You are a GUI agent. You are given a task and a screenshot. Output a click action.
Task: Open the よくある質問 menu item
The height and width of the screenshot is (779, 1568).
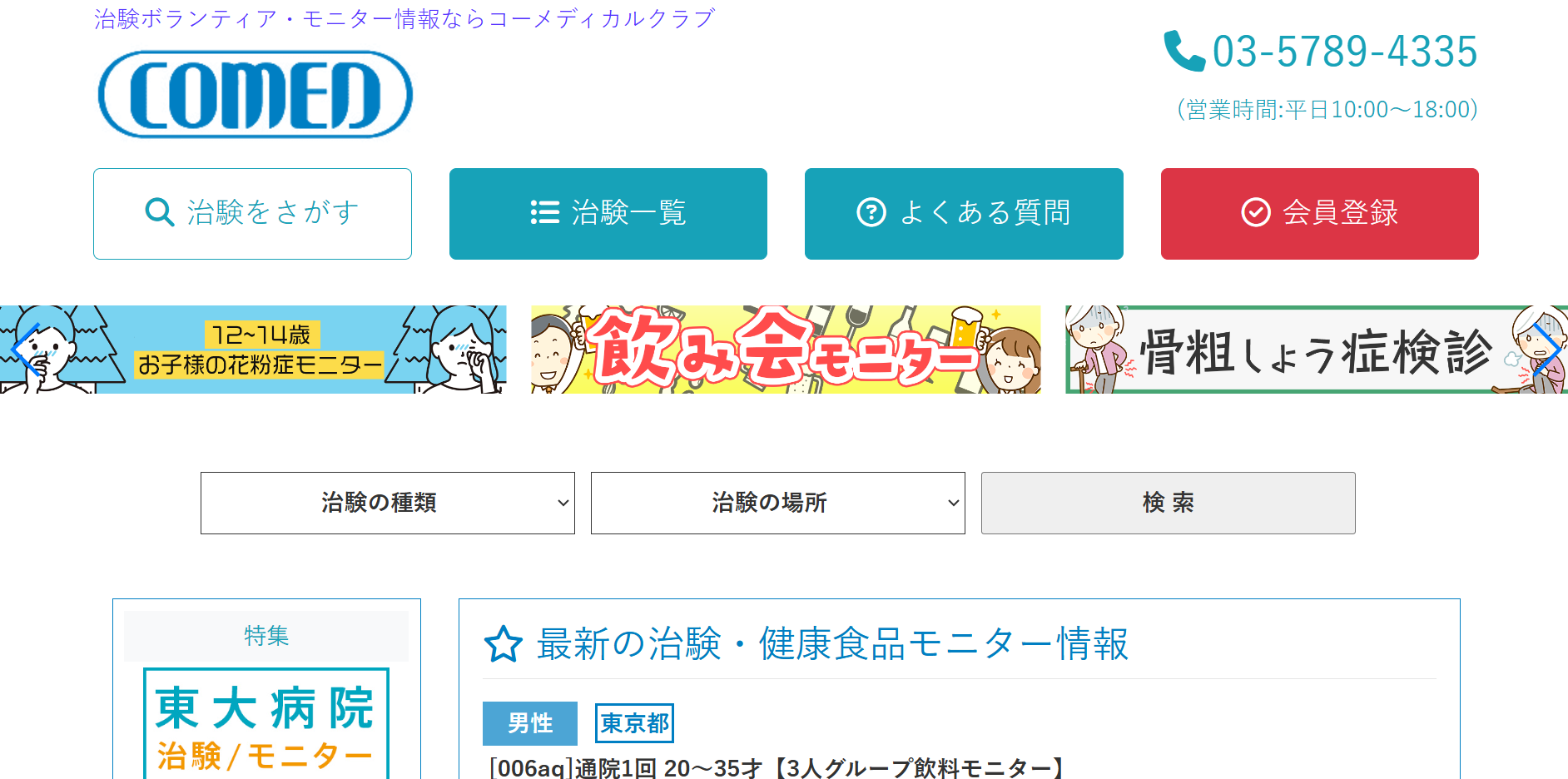(964, 214)
